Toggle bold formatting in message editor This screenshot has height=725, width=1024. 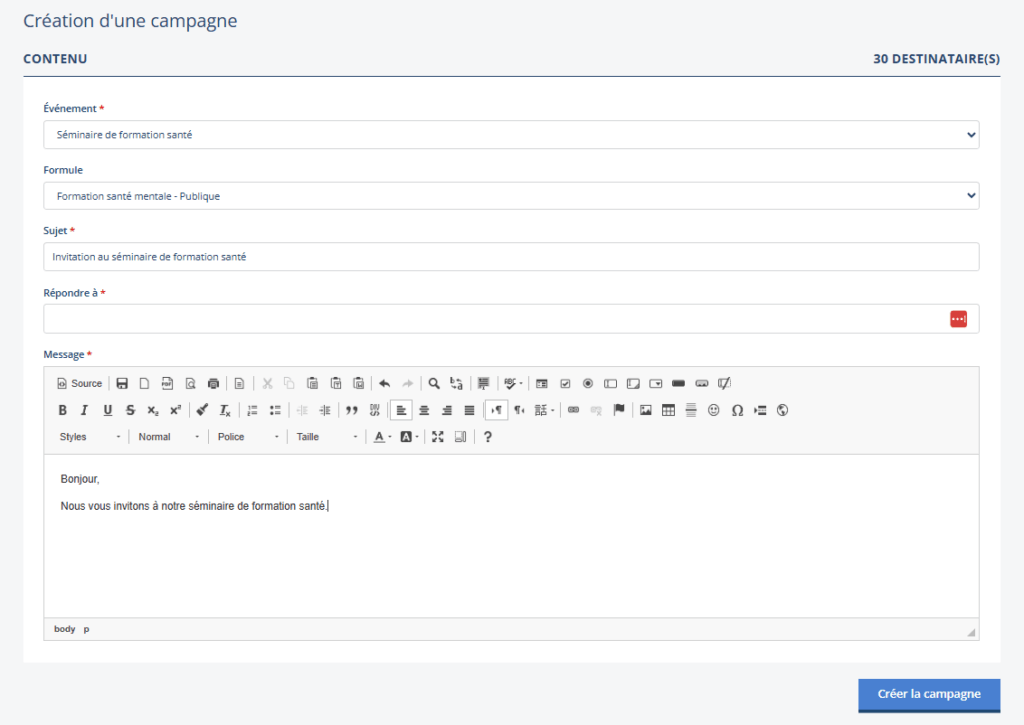[63, 410]
